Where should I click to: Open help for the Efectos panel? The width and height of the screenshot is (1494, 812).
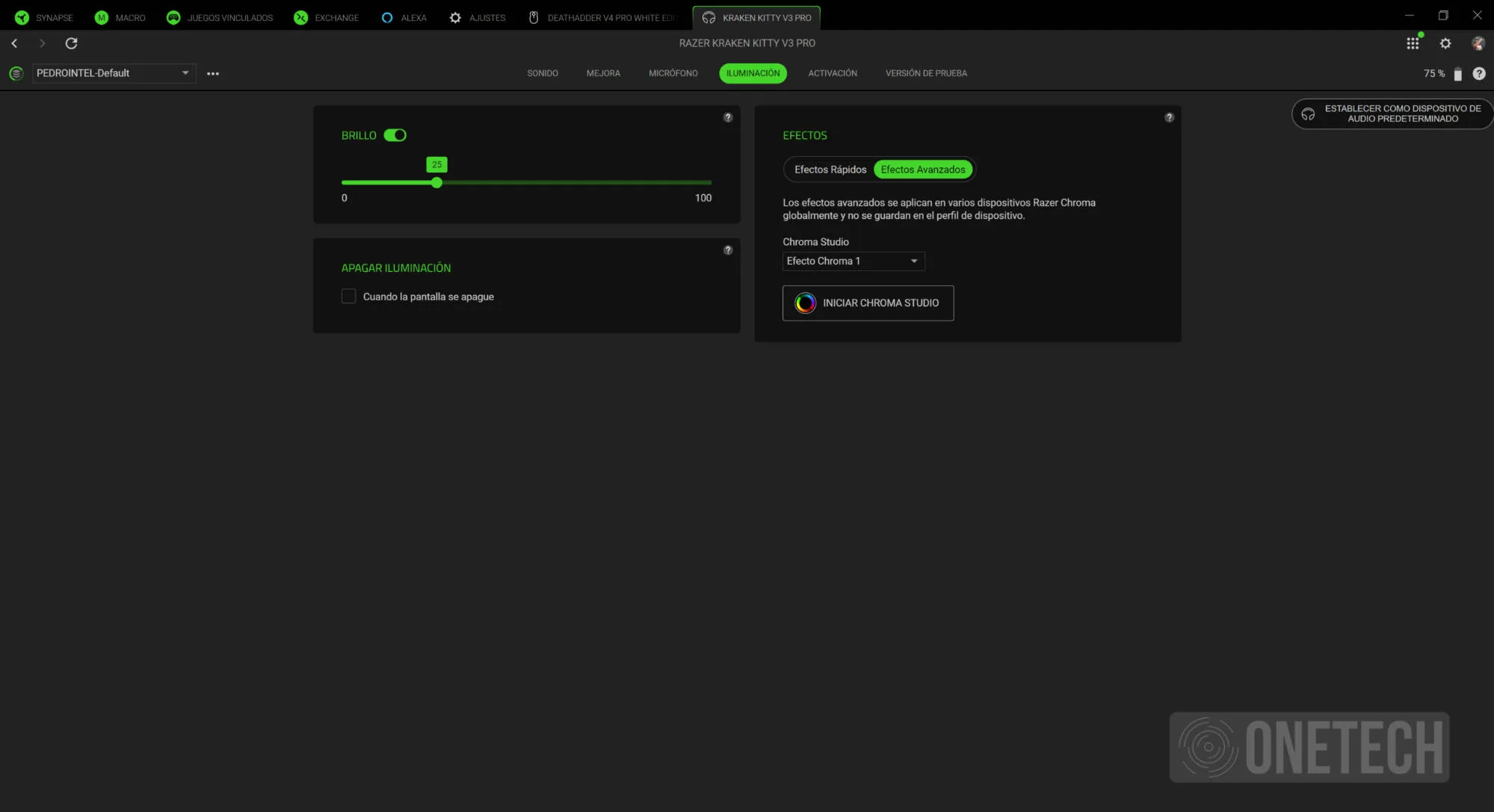(1169, 117)
